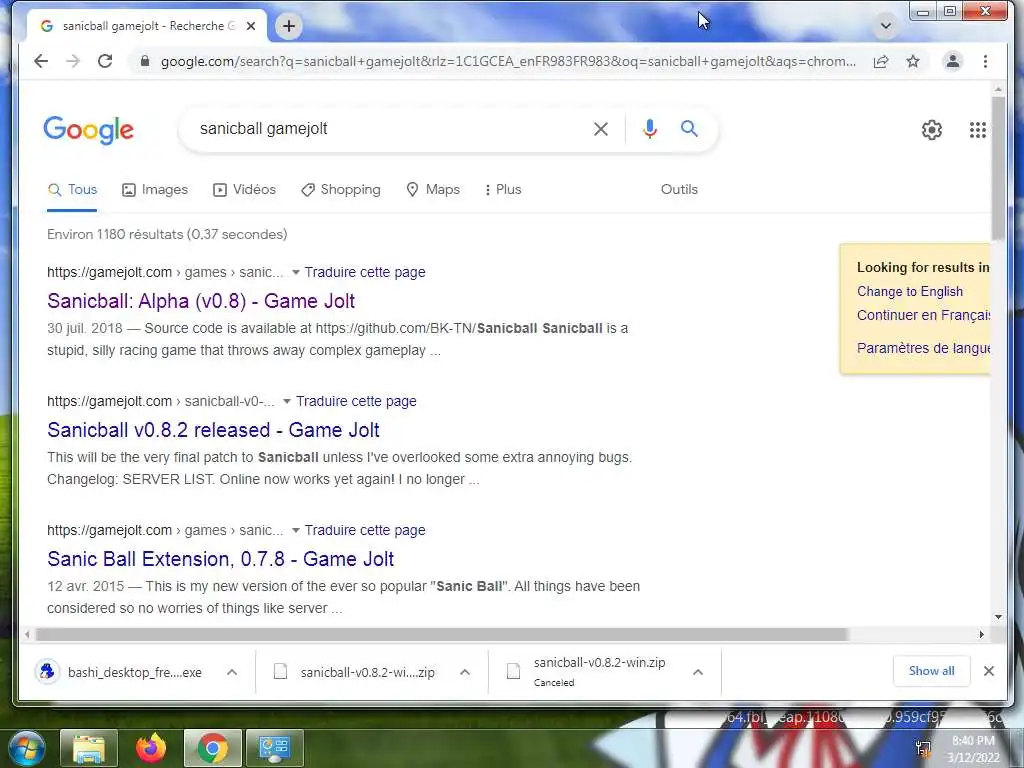The image size is (1024, 768).
Task: Click the system tray action center icon
Action: pyautogui.click(x=923, y=748)
